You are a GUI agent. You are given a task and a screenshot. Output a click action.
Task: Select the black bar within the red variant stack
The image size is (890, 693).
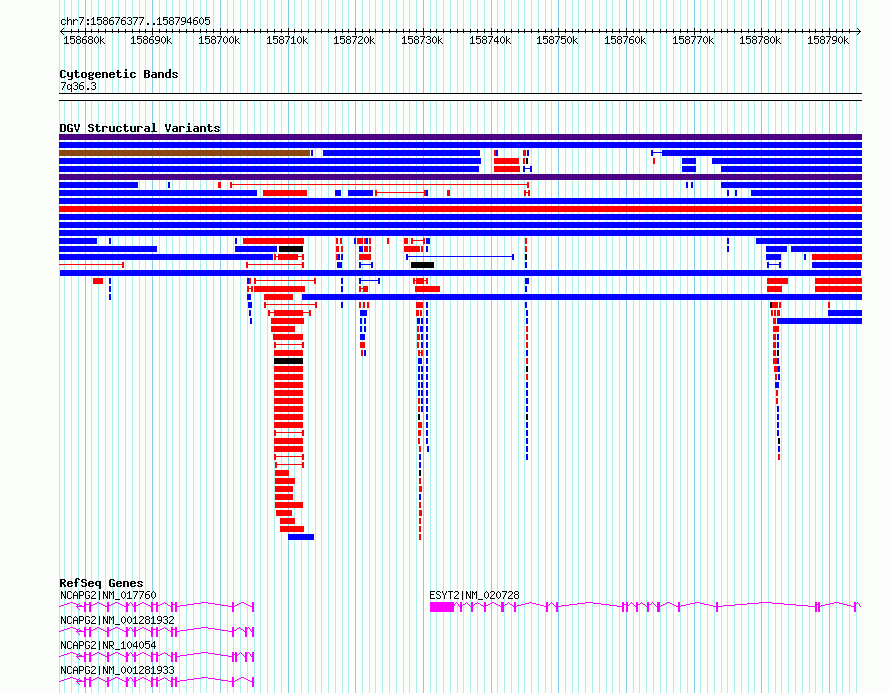click(288, 361)
